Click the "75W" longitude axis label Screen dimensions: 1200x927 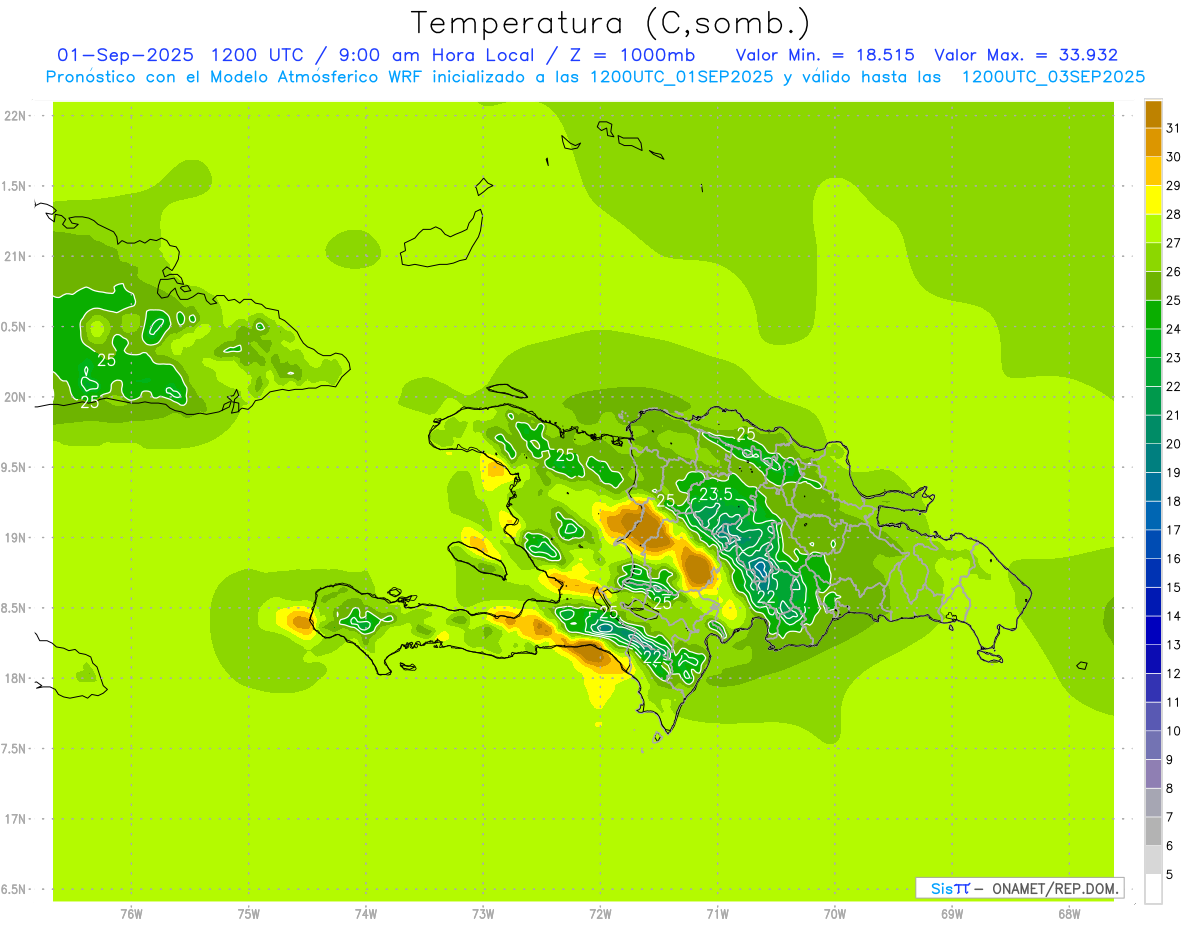[x=249, y=914]
